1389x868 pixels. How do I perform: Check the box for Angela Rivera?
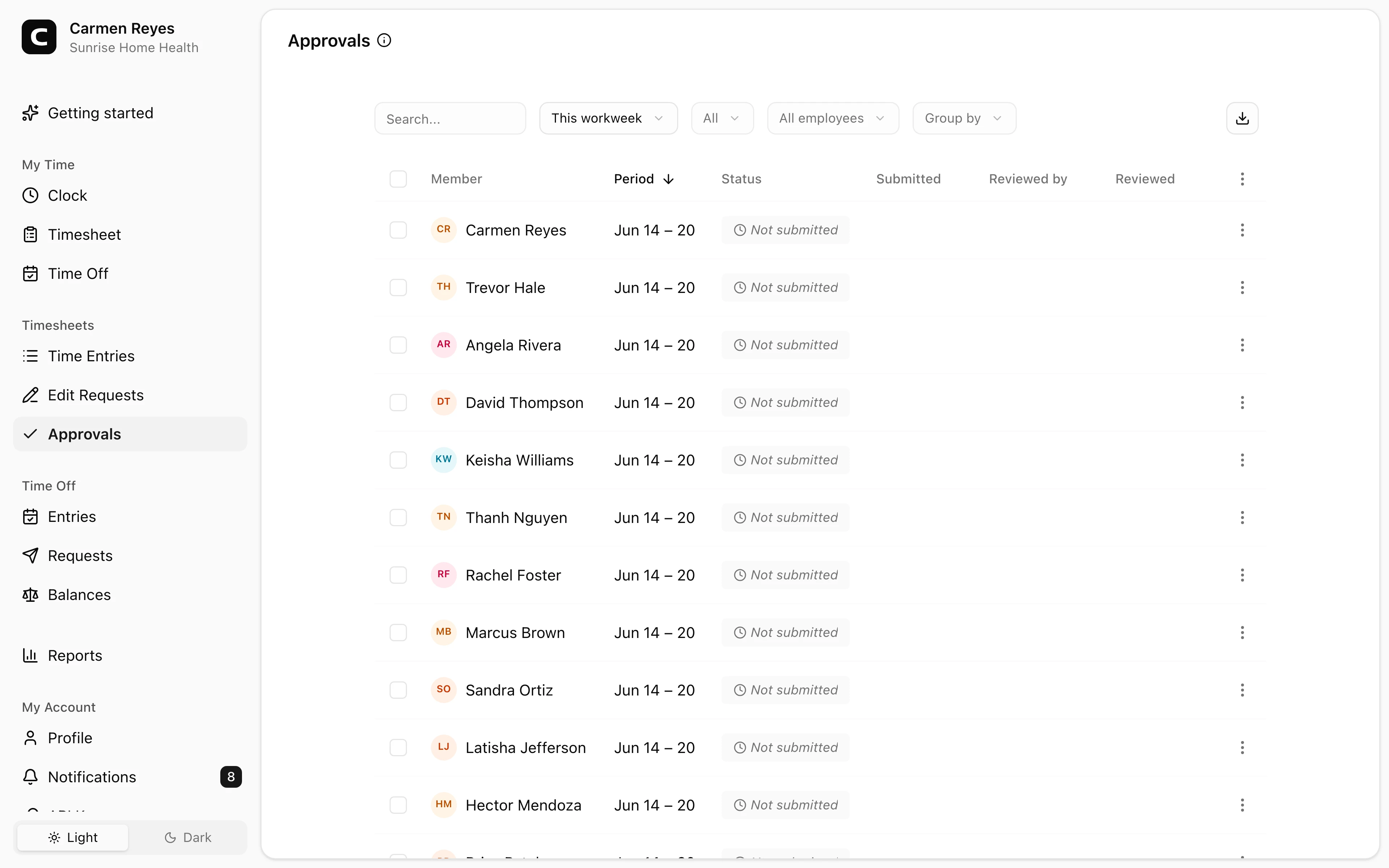coord(398,345)
